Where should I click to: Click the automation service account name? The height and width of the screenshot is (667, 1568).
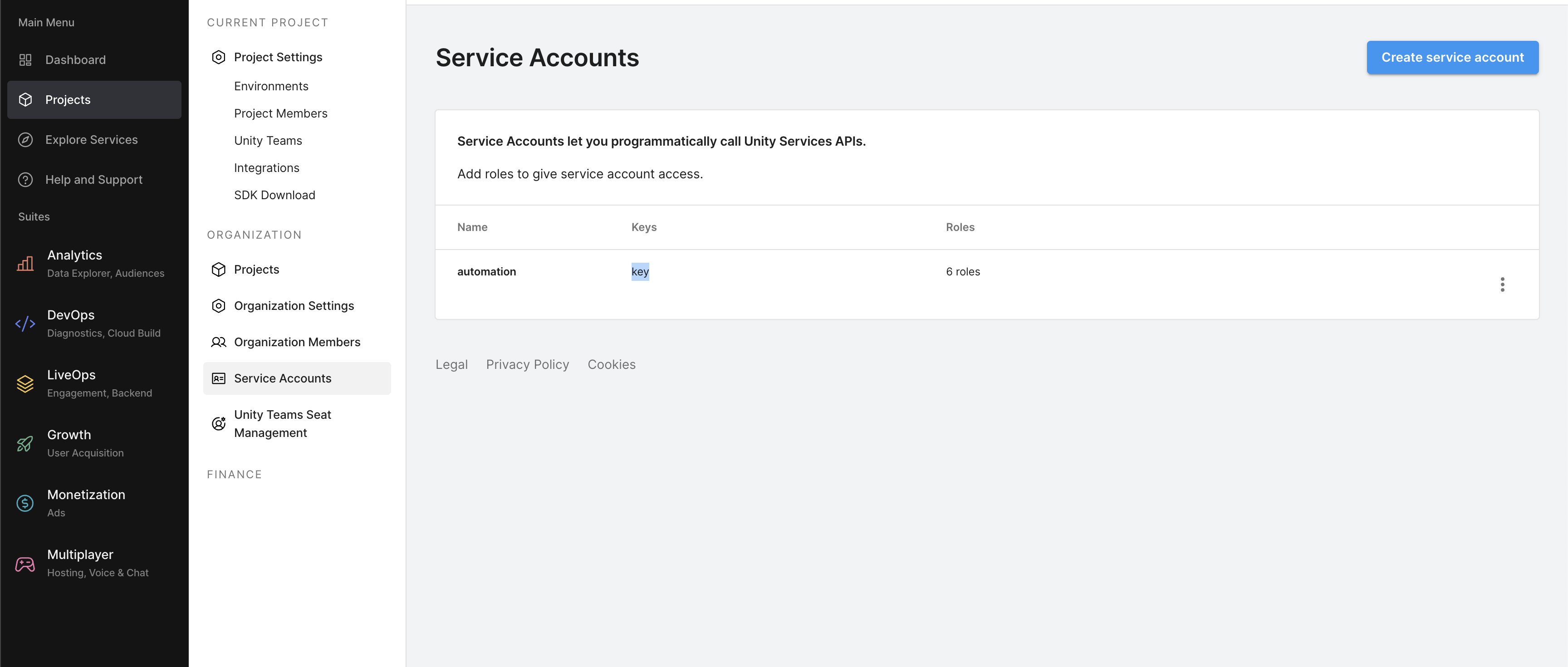point(486,272)
